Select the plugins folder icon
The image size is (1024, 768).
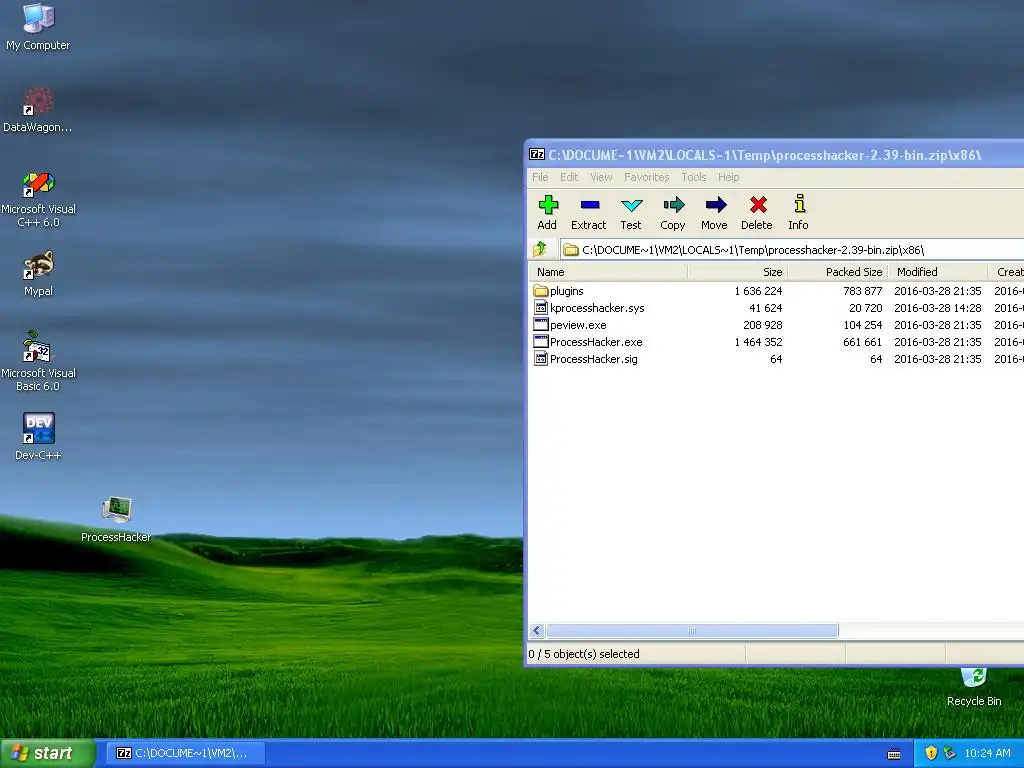coord(540,291)
